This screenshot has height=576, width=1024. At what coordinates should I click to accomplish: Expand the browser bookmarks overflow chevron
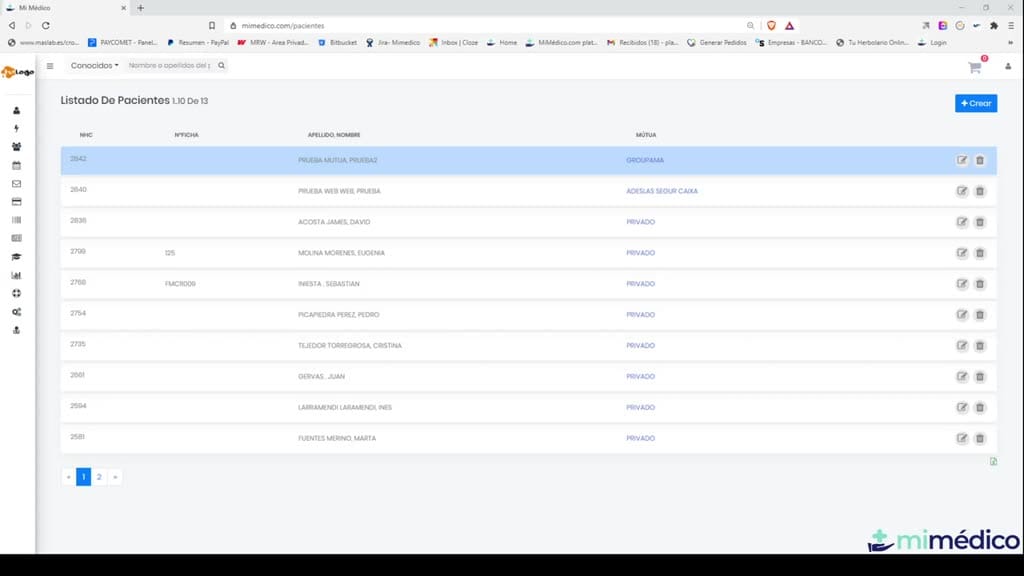[1010, 42]
